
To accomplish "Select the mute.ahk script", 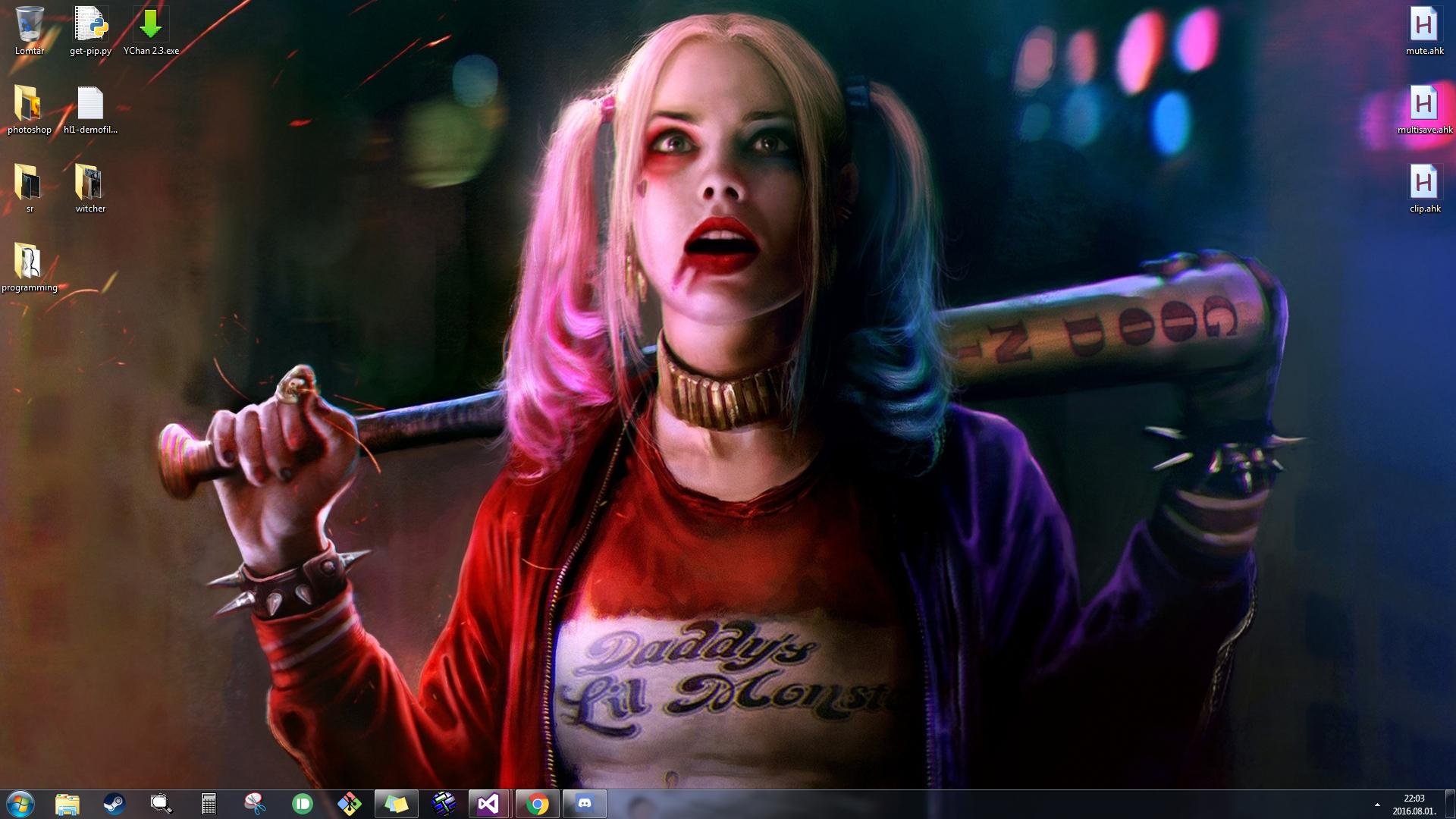I will (1425, 30).
